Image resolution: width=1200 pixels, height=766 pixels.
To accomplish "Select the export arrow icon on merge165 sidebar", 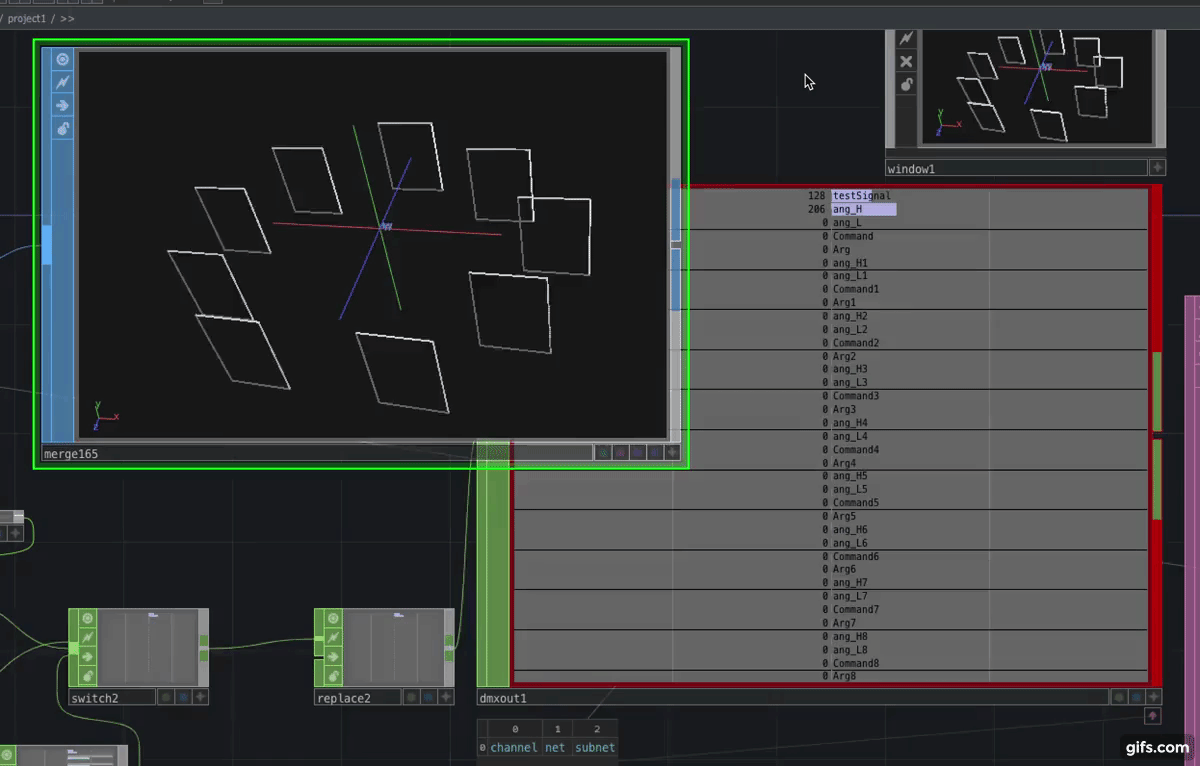I will 62,105.
